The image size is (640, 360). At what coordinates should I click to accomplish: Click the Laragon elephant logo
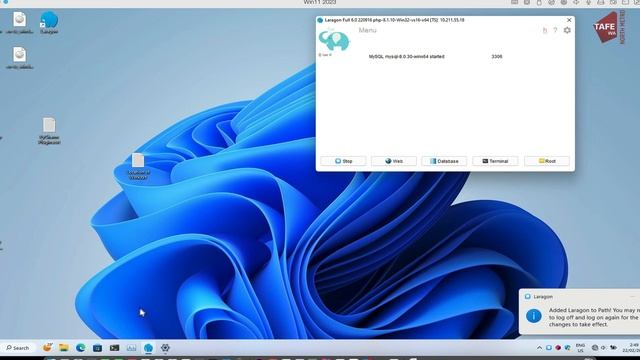point(334,41)
